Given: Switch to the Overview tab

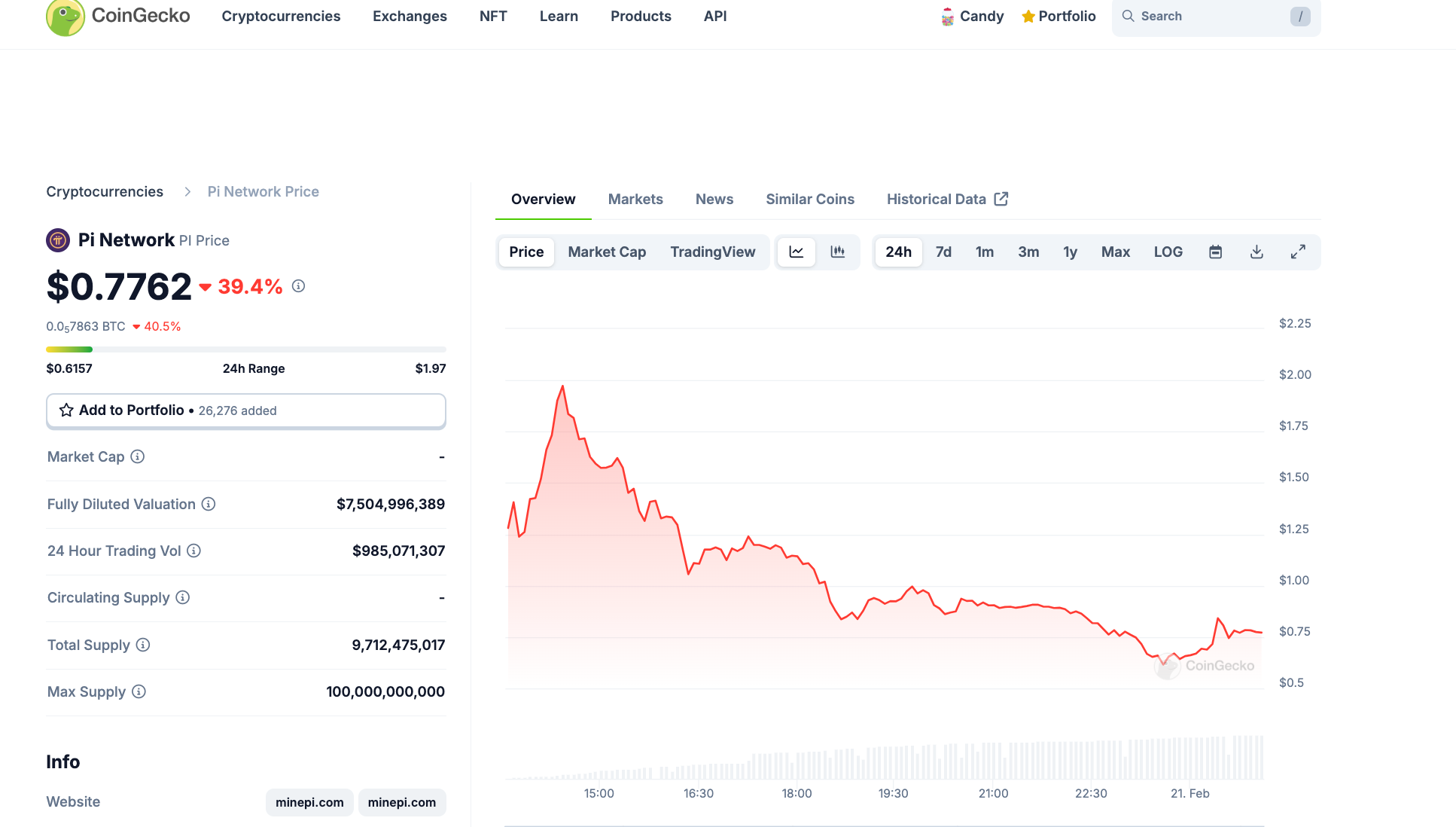Looking at the screenshot, I should coord(543,200).
